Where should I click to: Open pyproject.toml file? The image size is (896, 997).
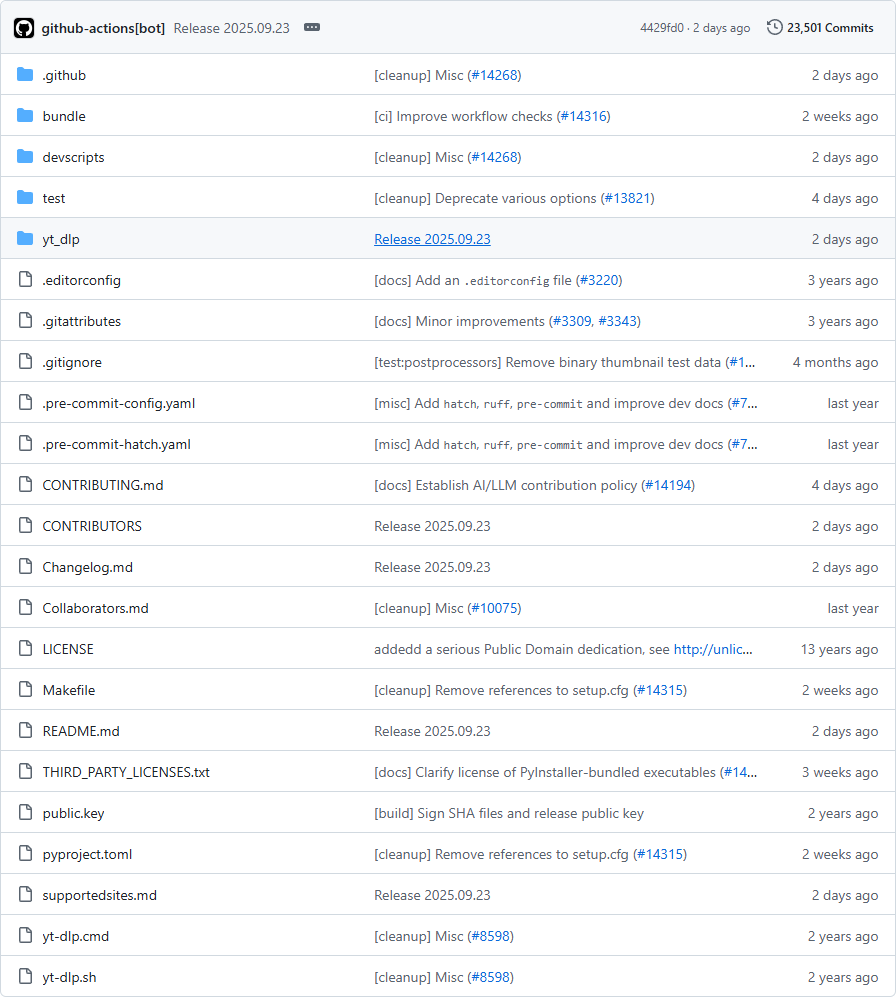tap(87, 854)
